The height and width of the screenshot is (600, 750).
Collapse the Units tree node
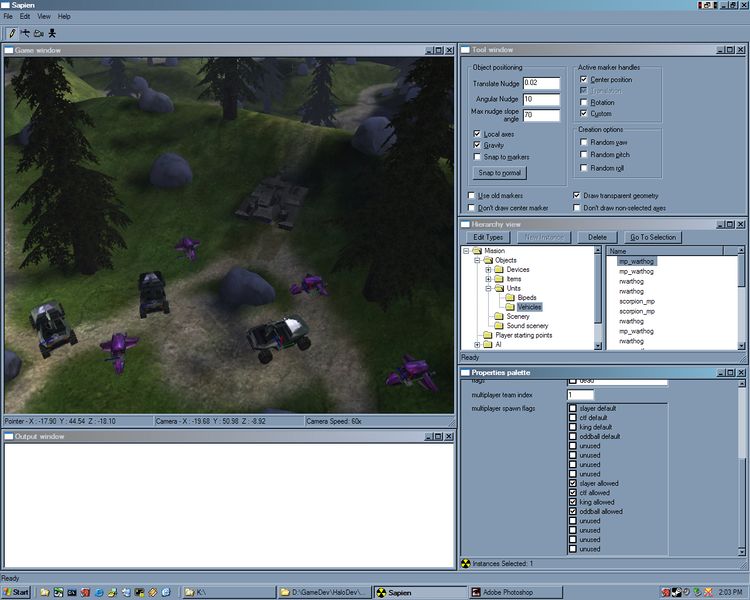pos(488,288)
